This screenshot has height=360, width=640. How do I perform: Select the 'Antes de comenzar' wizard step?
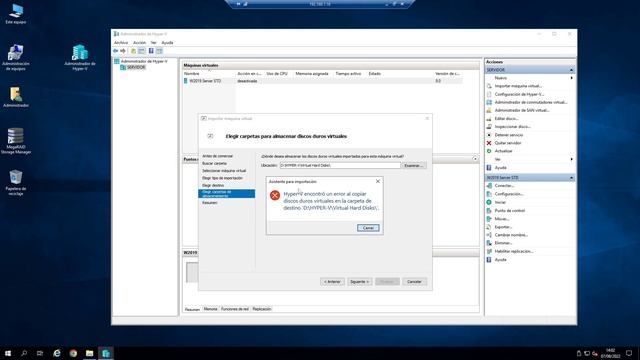(x=218, y=156)
